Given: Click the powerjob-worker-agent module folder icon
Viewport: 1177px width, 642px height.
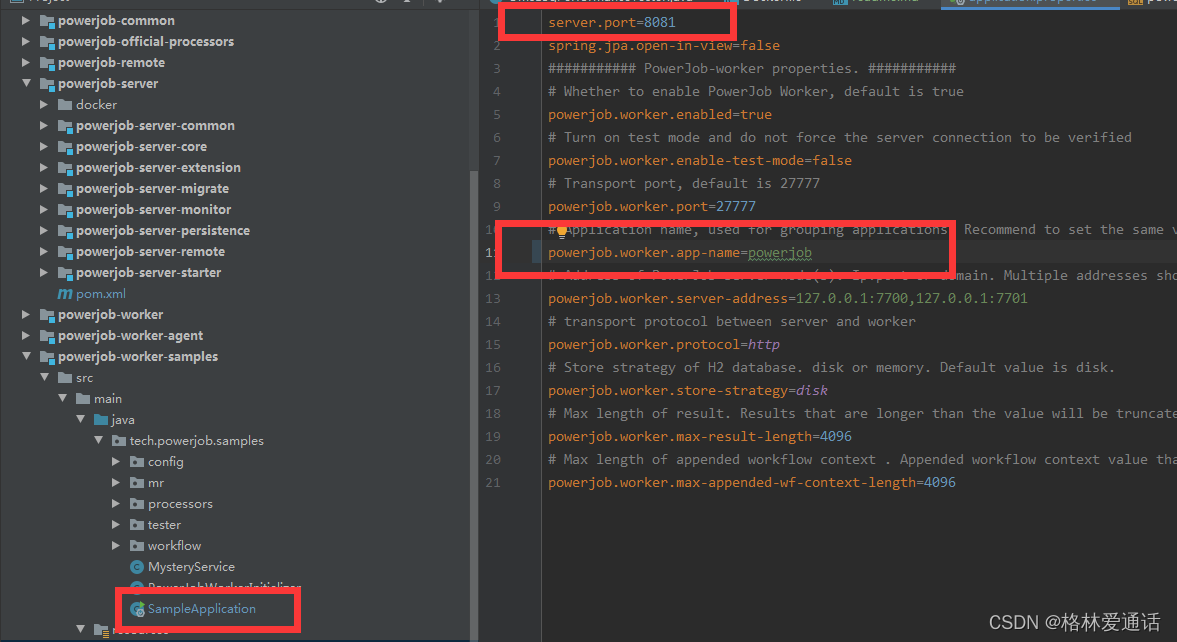Looking at the screenshot, I should click(x=47, y=336).
